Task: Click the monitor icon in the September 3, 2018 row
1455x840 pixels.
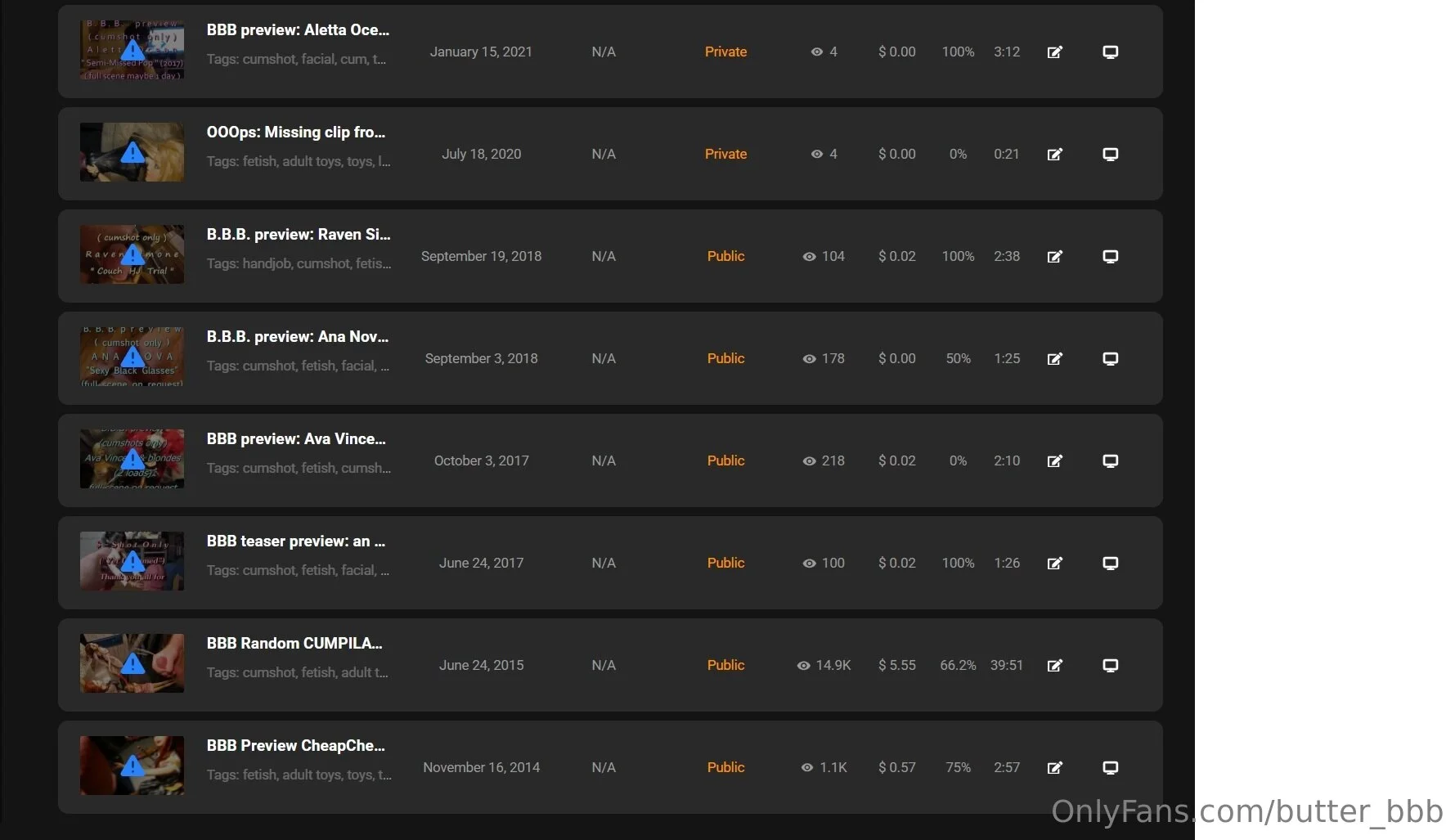Action: 1110,359
